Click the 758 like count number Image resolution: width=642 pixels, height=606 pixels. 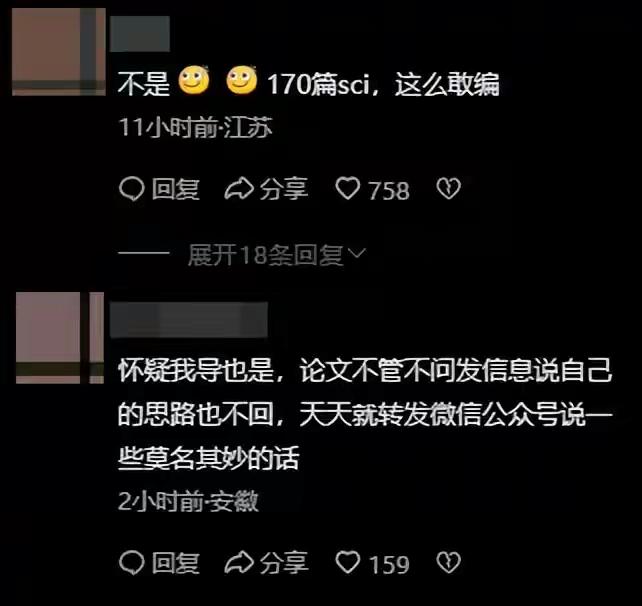pyautogui.click(x=389, y=191)
